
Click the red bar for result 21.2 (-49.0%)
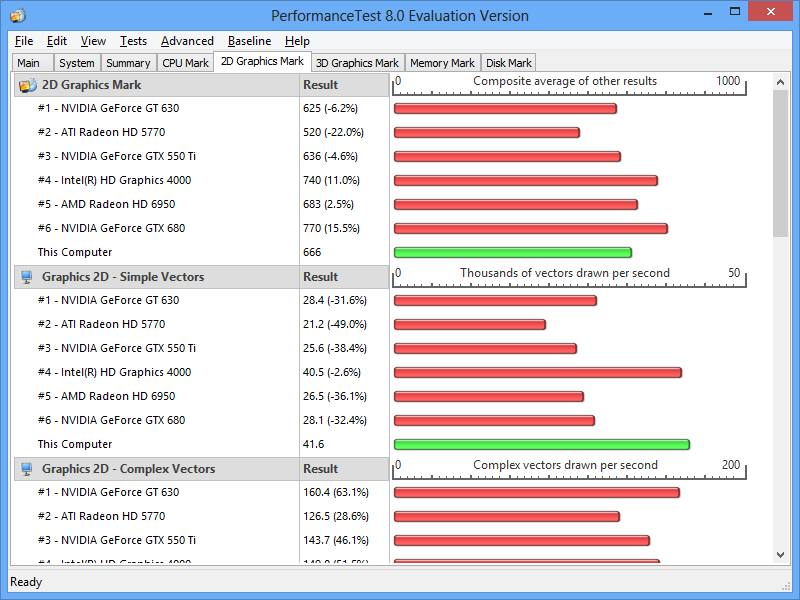(x=470, y=324)
